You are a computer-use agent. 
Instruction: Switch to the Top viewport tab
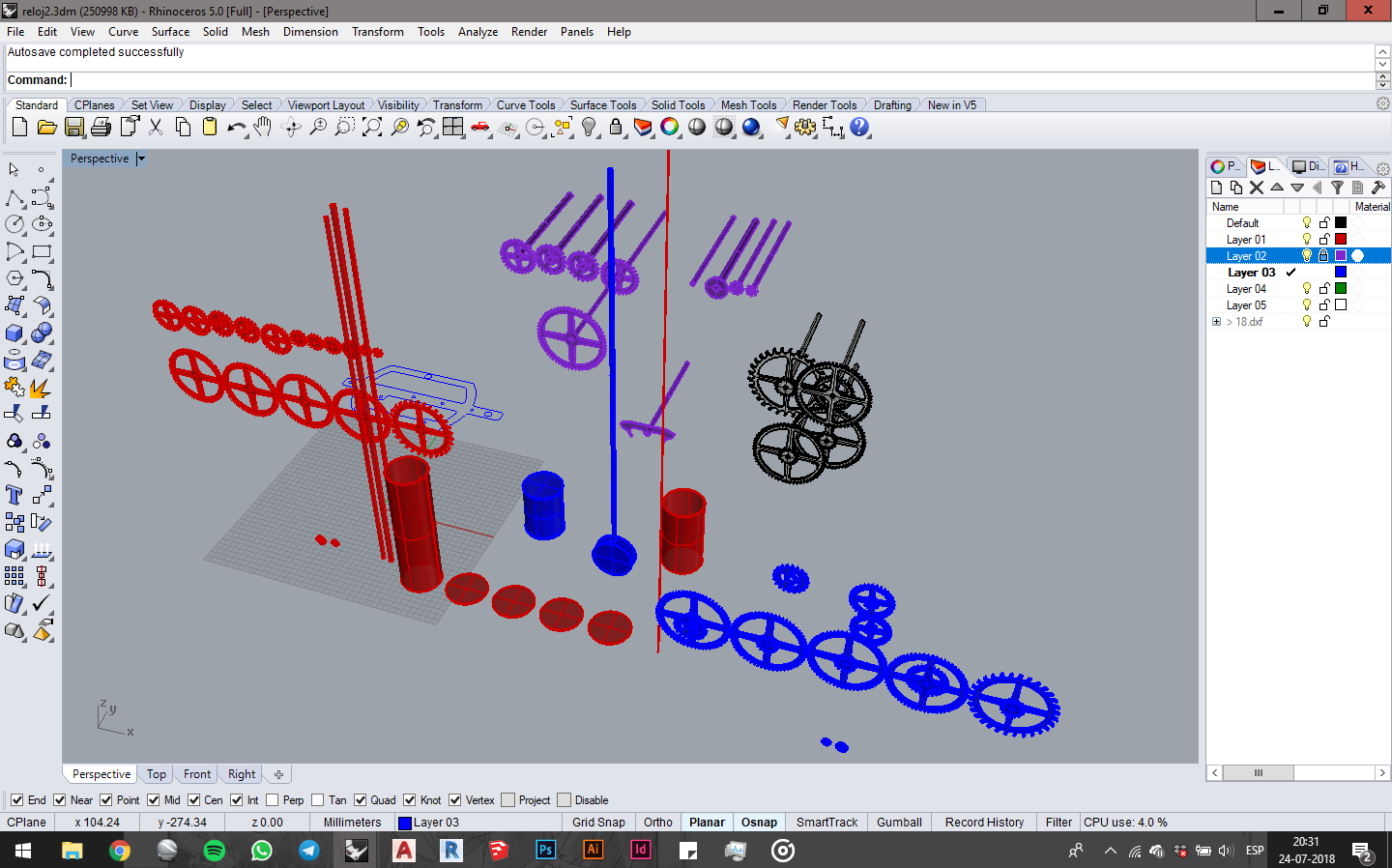[157, 774]
